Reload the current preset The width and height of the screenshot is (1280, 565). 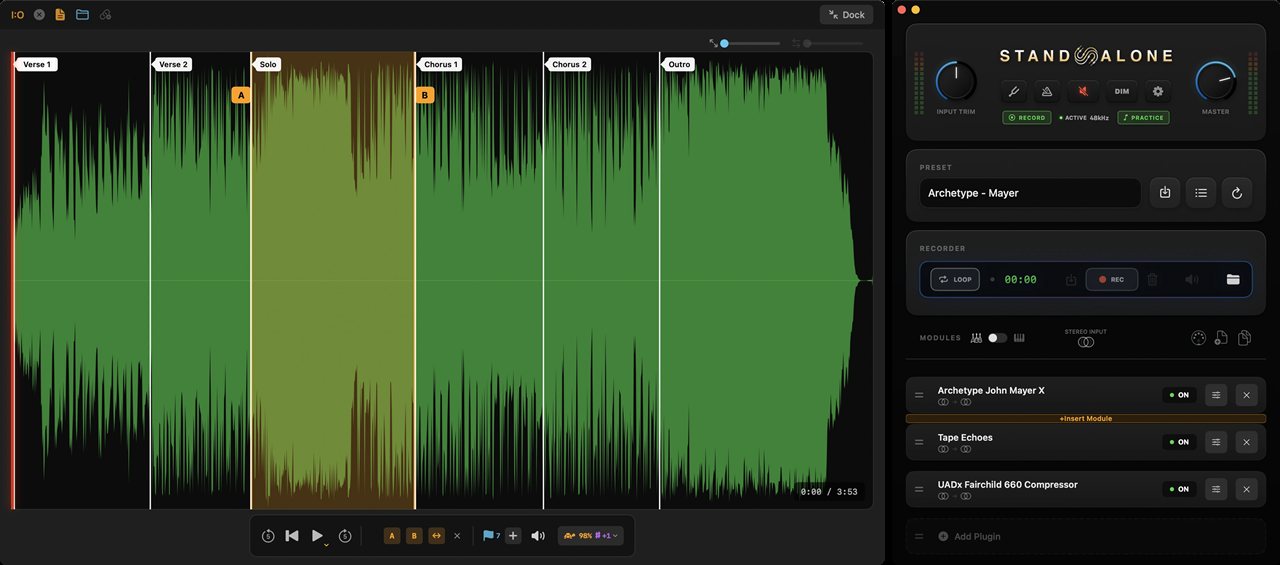coord(1236,193)
